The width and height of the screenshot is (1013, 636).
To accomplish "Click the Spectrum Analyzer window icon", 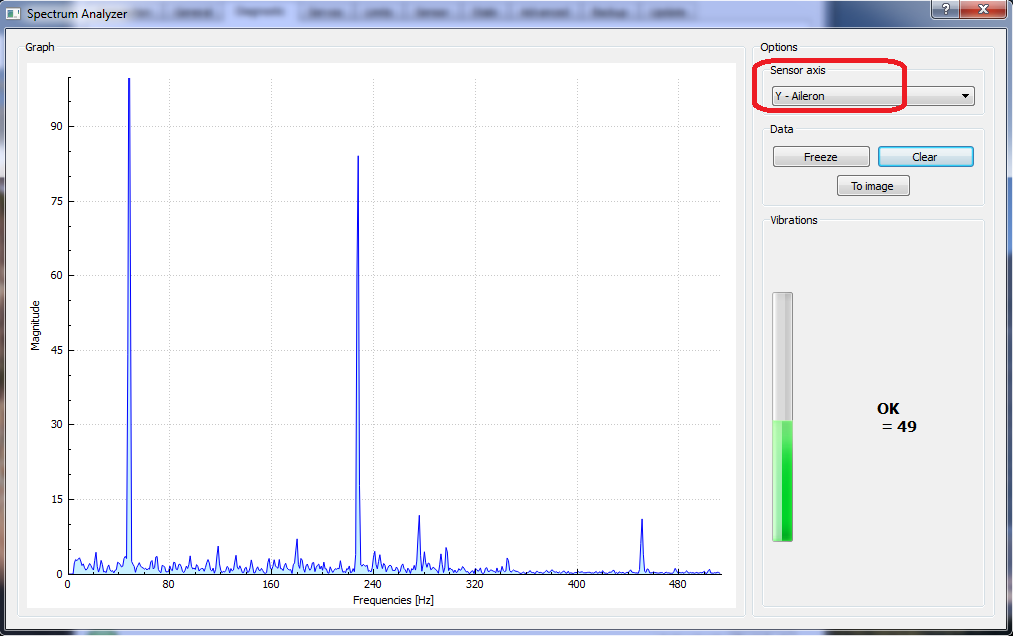I will (x=13, y=14).
